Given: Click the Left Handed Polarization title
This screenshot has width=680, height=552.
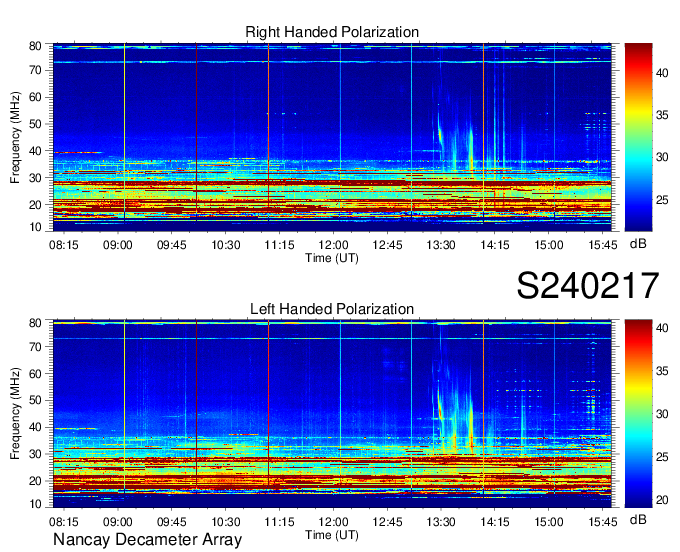Looking at the screenshot, I should pos(332,309).
